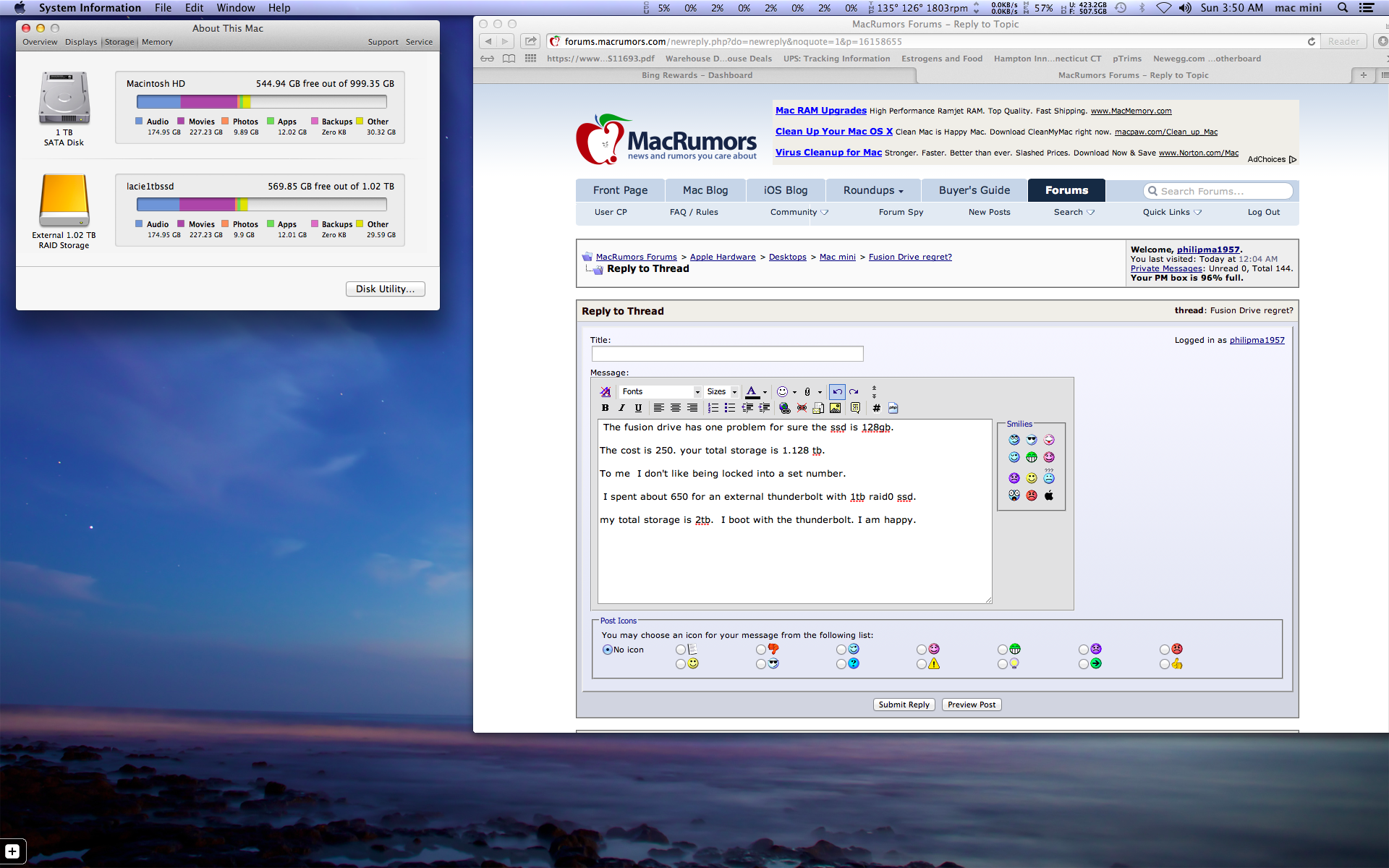Click the ordered list icon

(713, 408)
